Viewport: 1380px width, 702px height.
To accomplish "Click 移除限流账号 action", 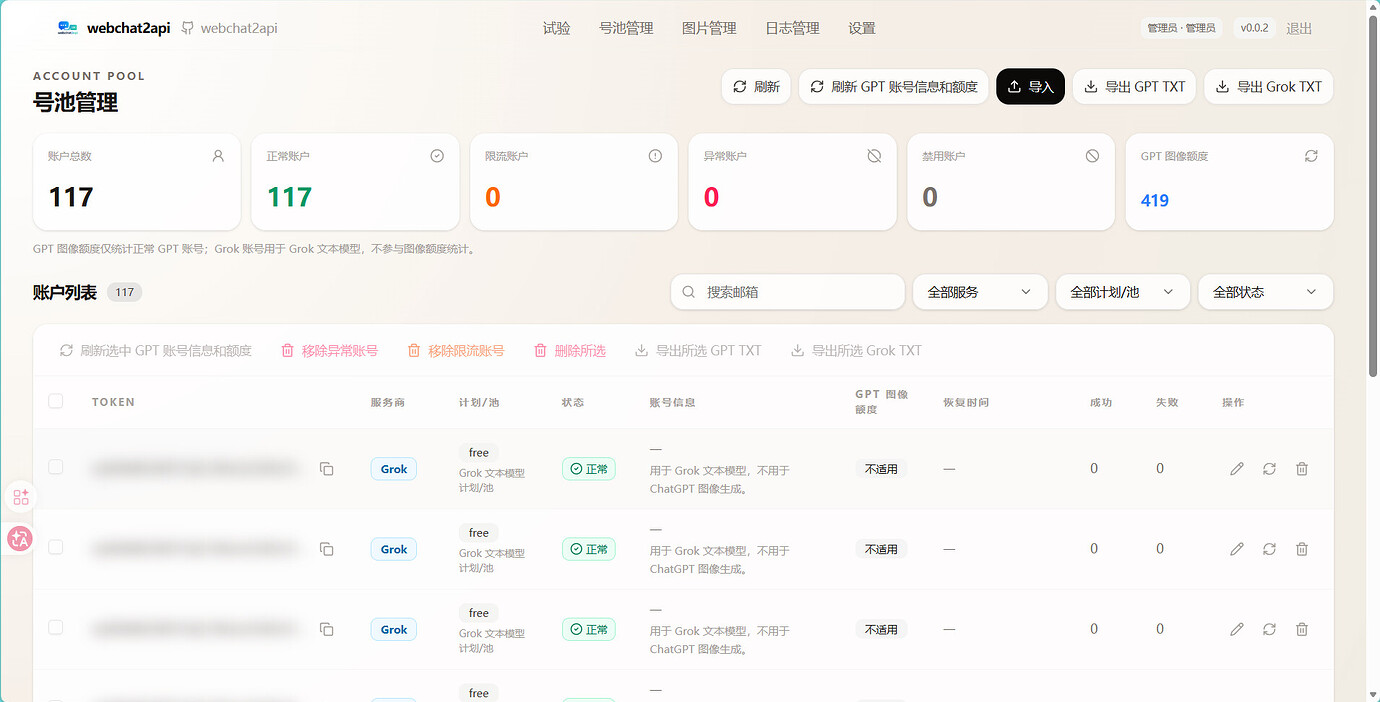I will [456, 351].
